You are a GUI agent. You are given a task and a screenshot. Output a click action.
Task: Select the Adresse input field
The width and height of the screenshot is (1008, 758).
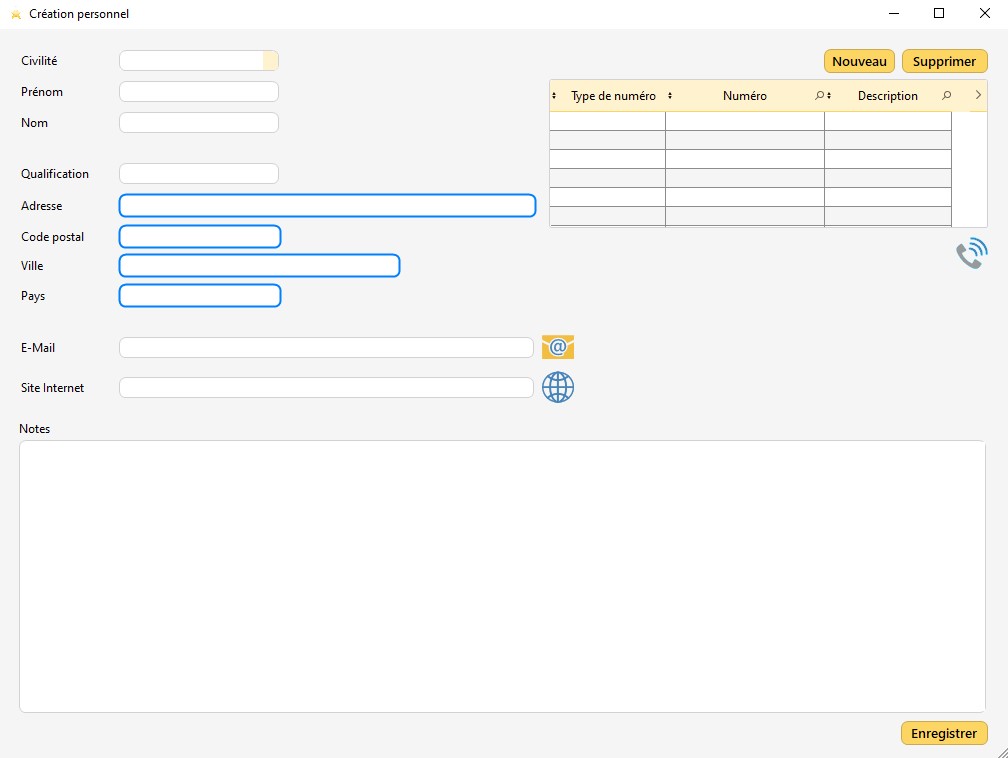327,206
